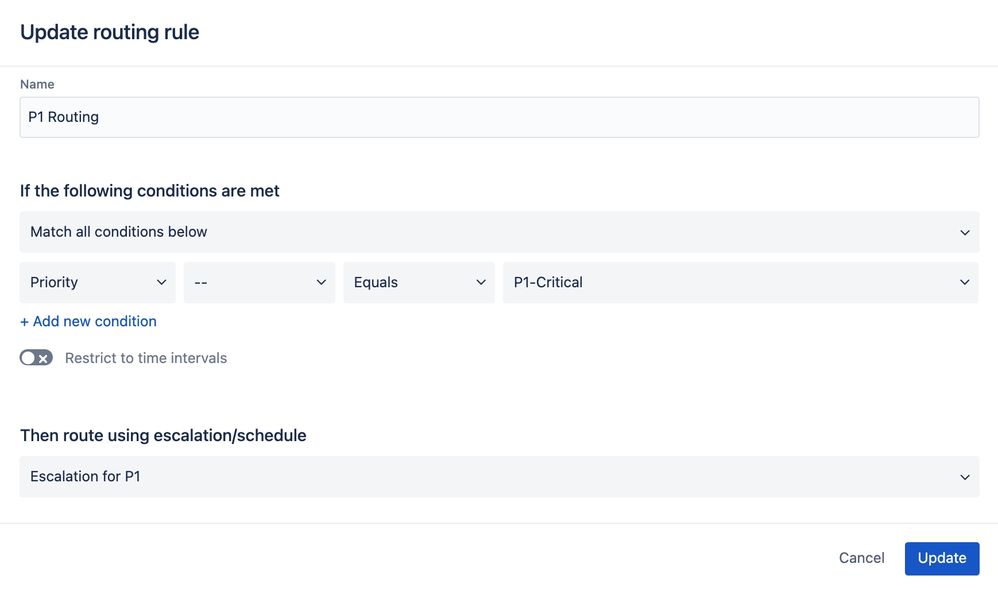Open the Equals operator dropdown
This screenshot has width=998, height=594.
(419, 283)
